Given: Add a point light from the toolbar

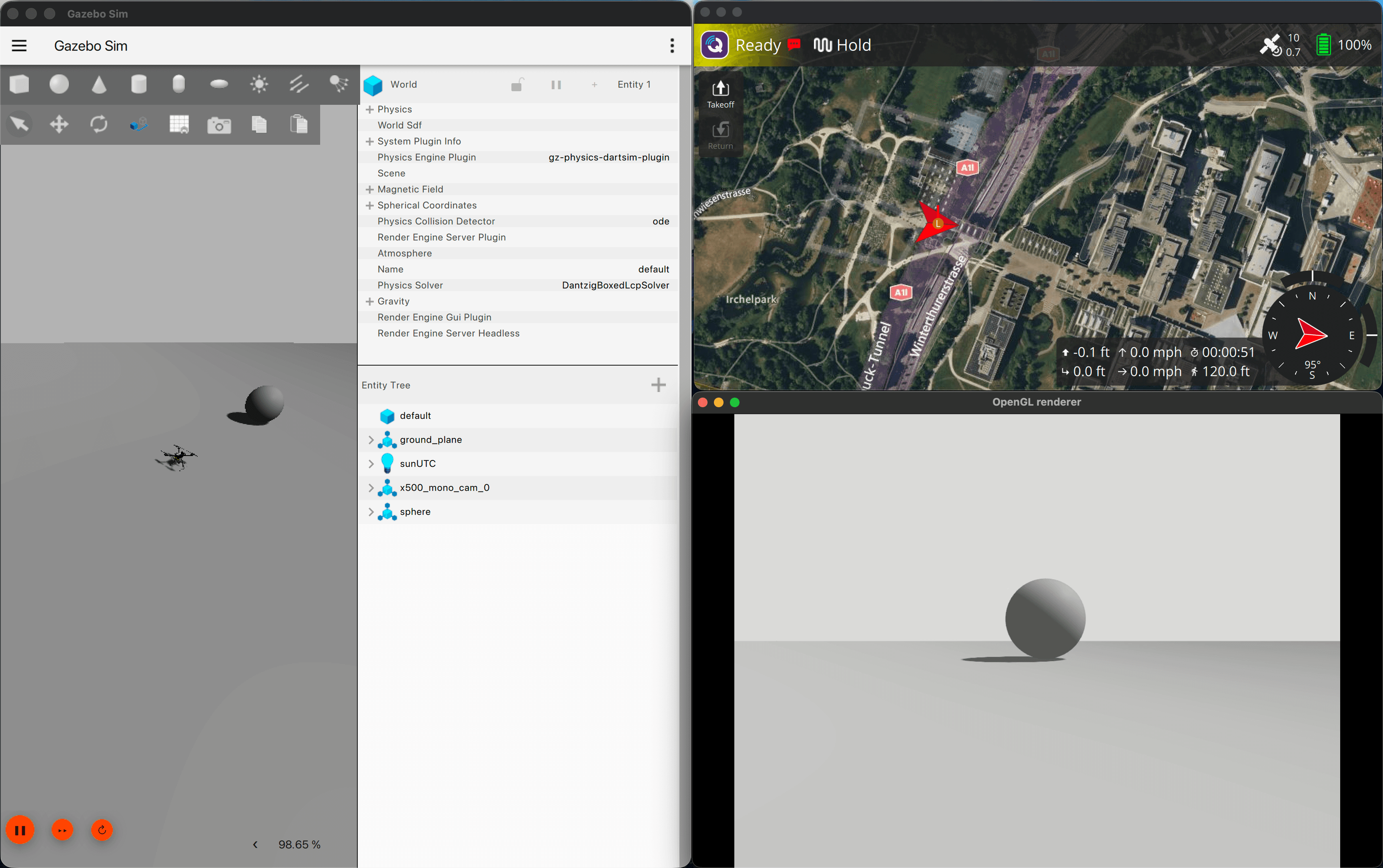Looking at the screenshot, I should coord(259,84).
